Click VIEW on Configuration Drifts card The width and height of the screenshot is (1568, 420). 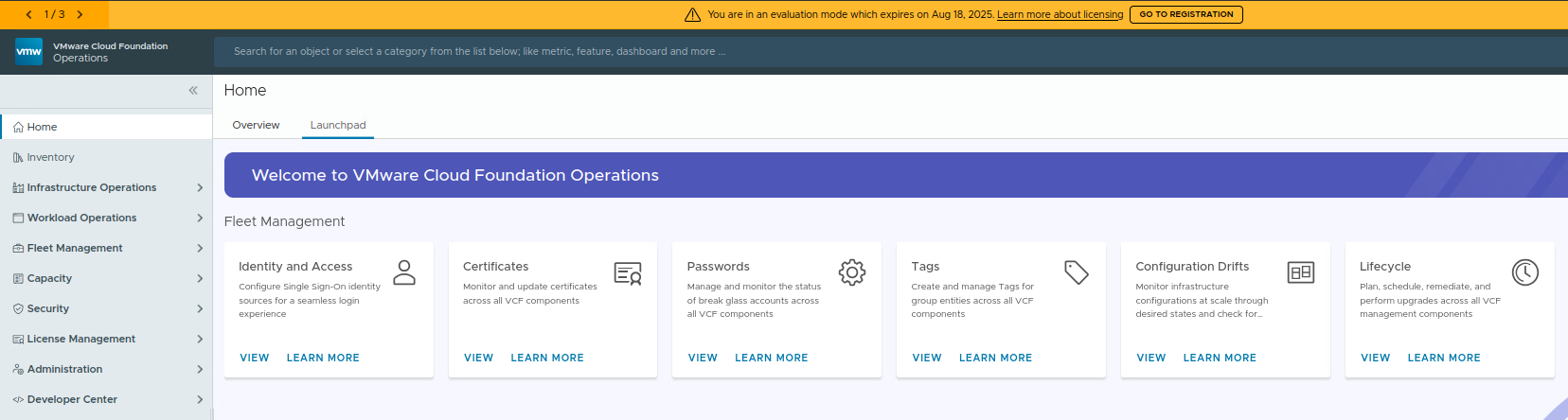pyautogui.click(x=1151, y=358)
